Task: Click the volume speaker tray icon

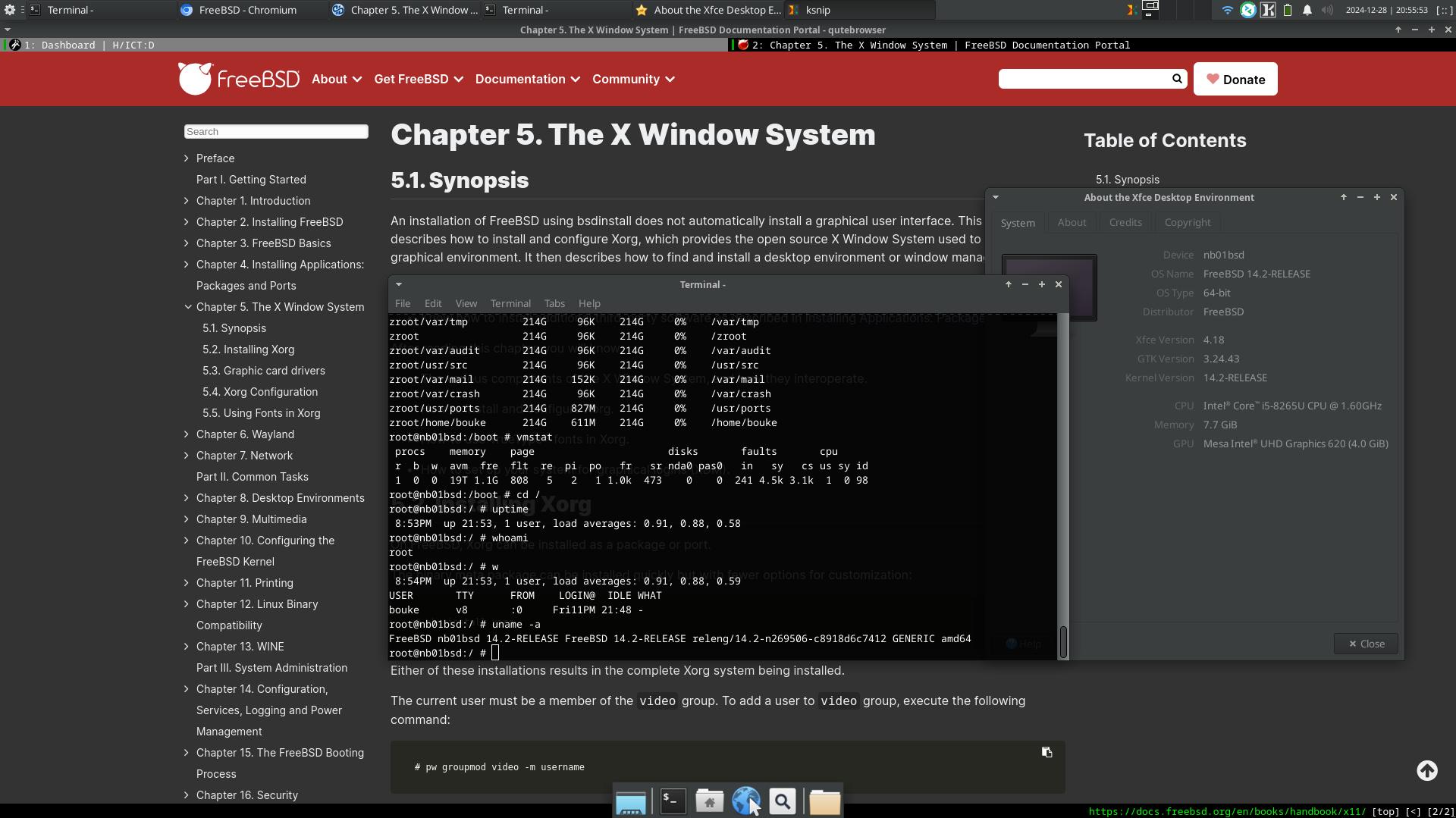Action: tap(1327, 10)
